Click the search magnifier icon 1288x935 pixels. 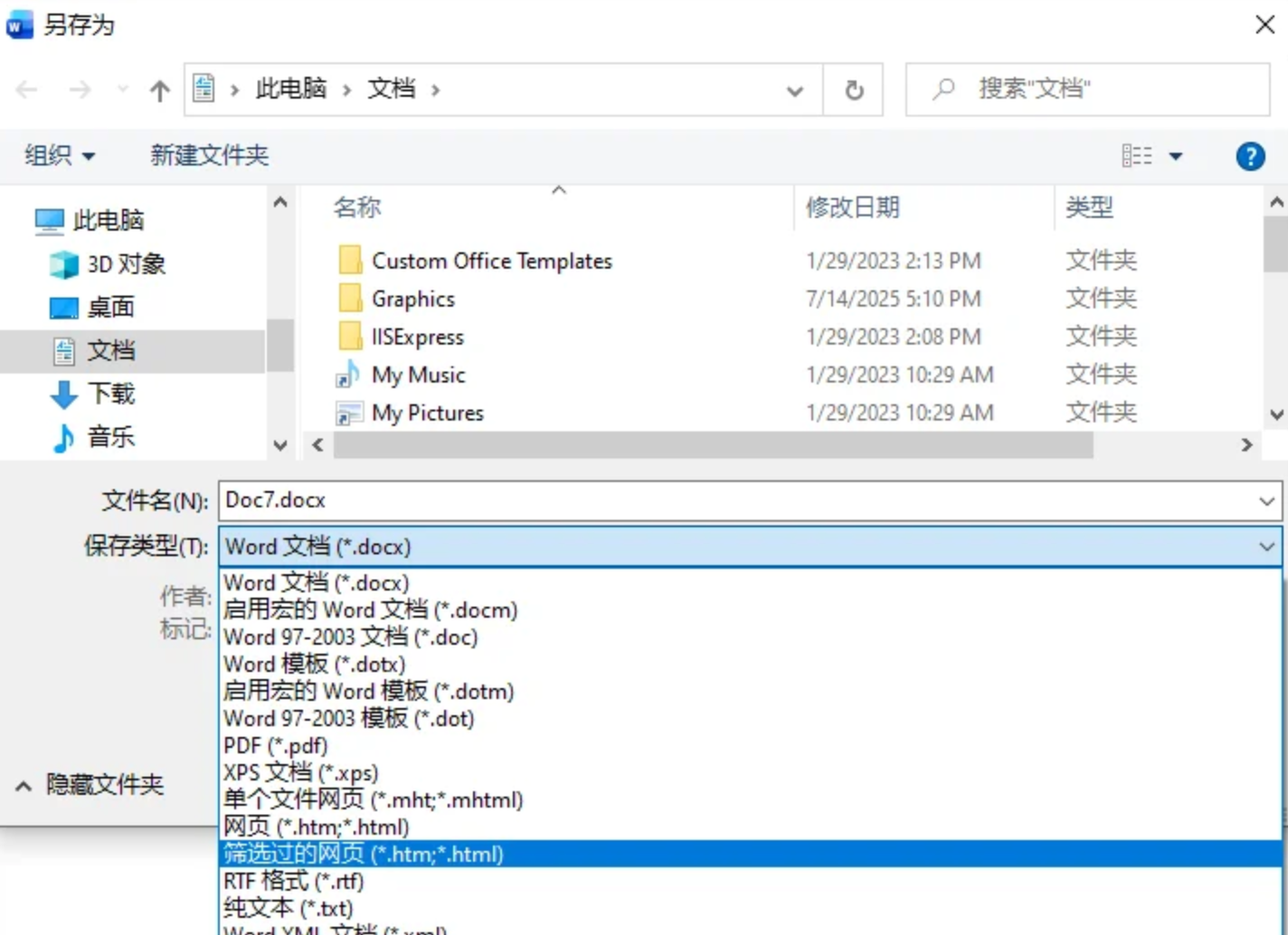944,89
